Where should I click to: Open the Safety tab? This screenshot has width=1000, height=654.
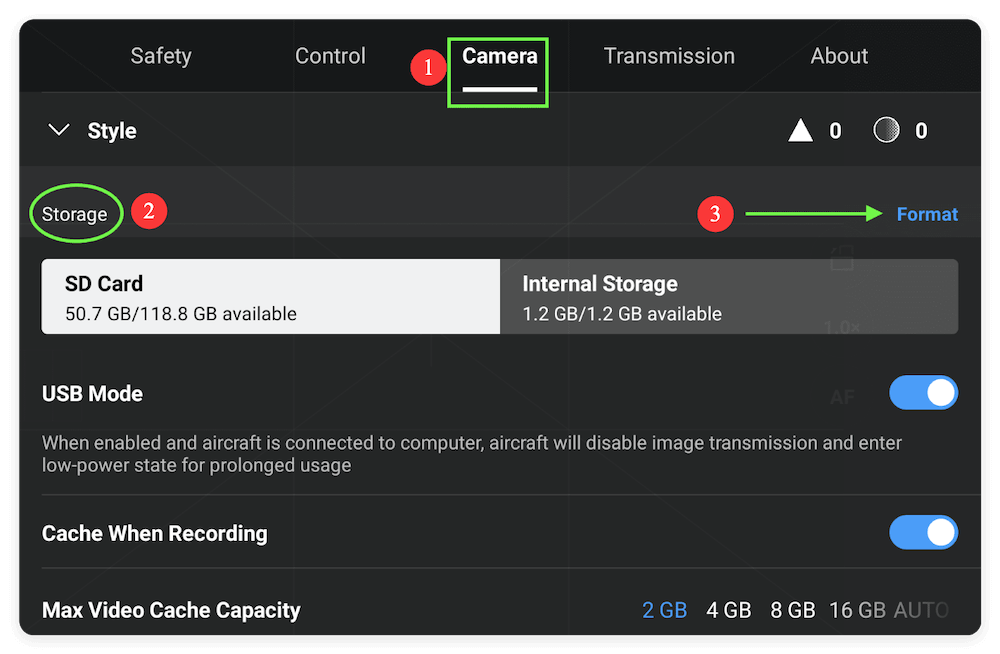(x=161, y=56)
